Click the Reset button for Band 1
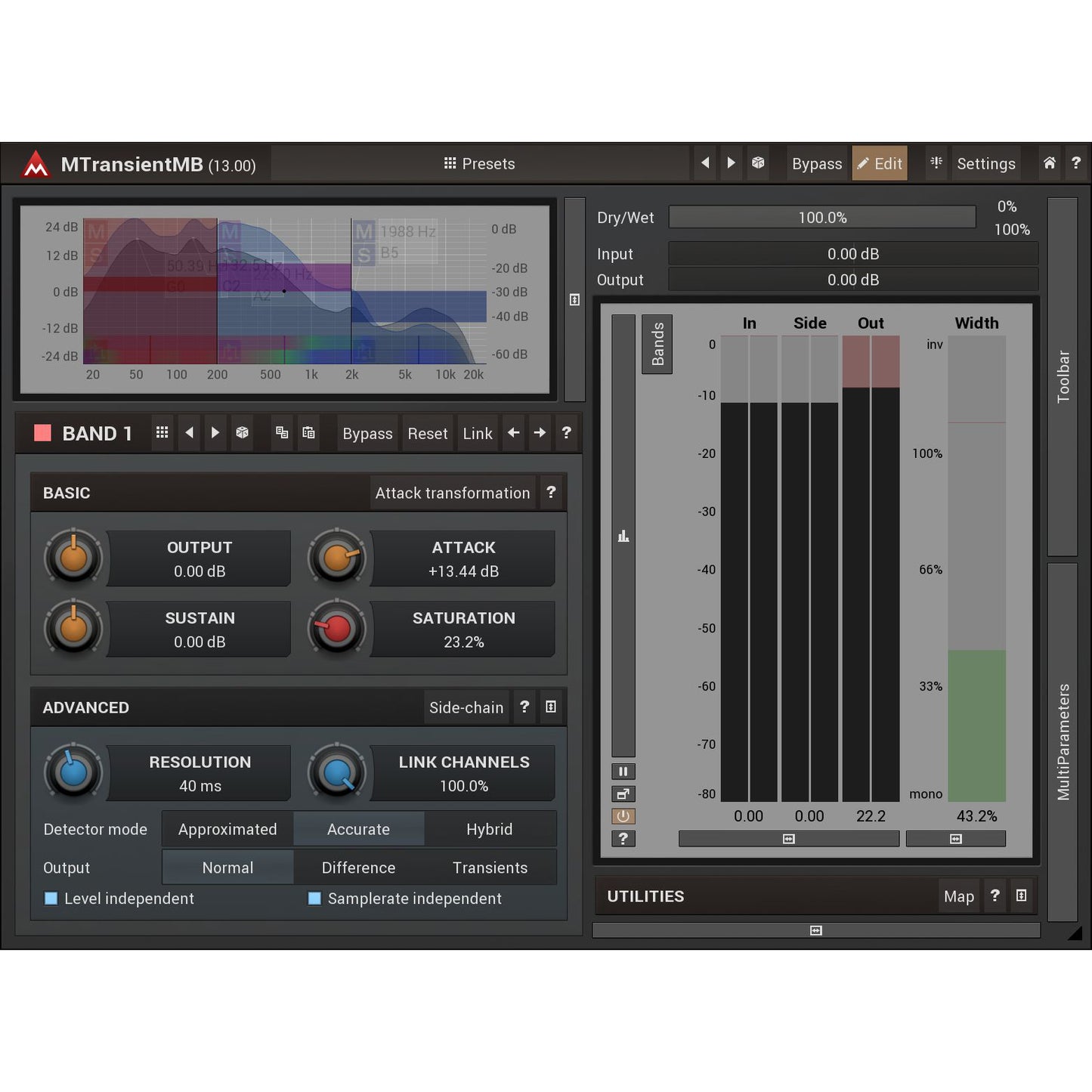Viewport: 1092px width, 1092px height. click(427, 433)
